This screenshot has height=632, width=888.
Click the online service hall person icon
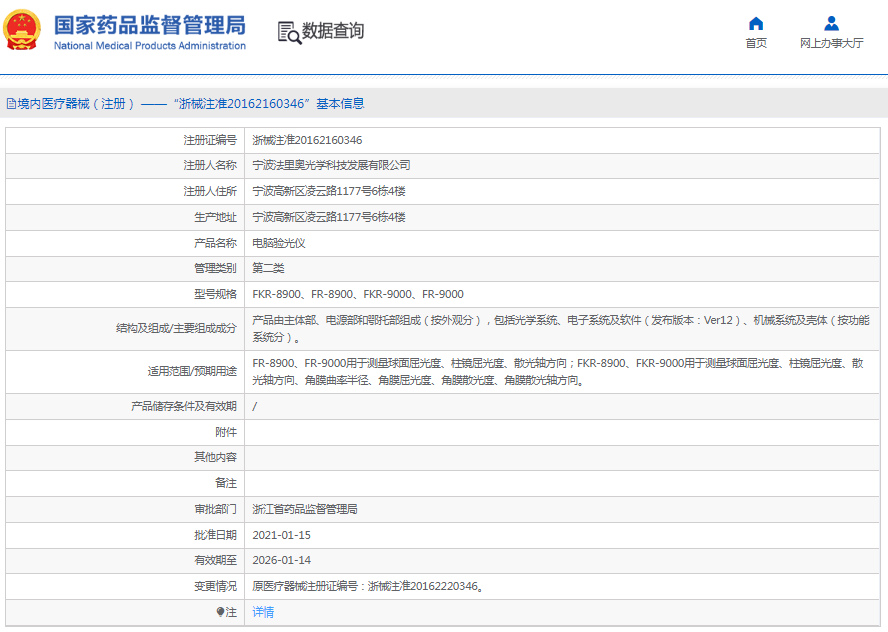point(831,23)
